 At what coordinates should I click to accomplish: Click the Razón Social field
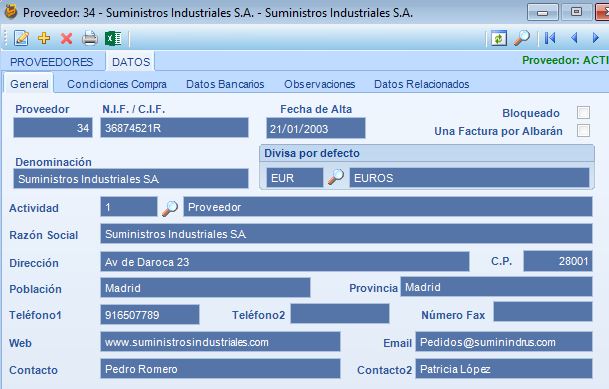(x=346, y=234)
